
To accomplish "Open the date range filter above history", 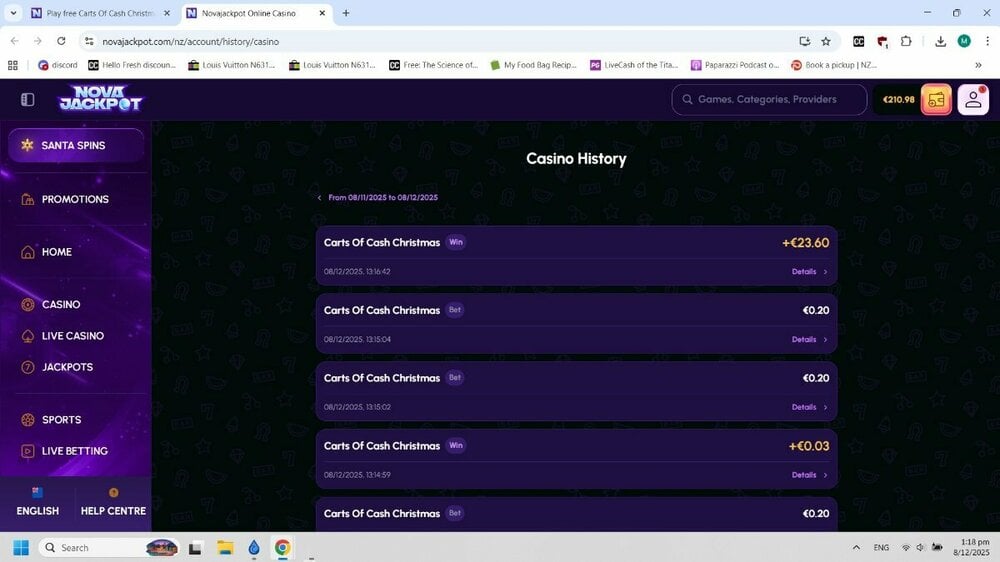I will [x=378, y=198].
